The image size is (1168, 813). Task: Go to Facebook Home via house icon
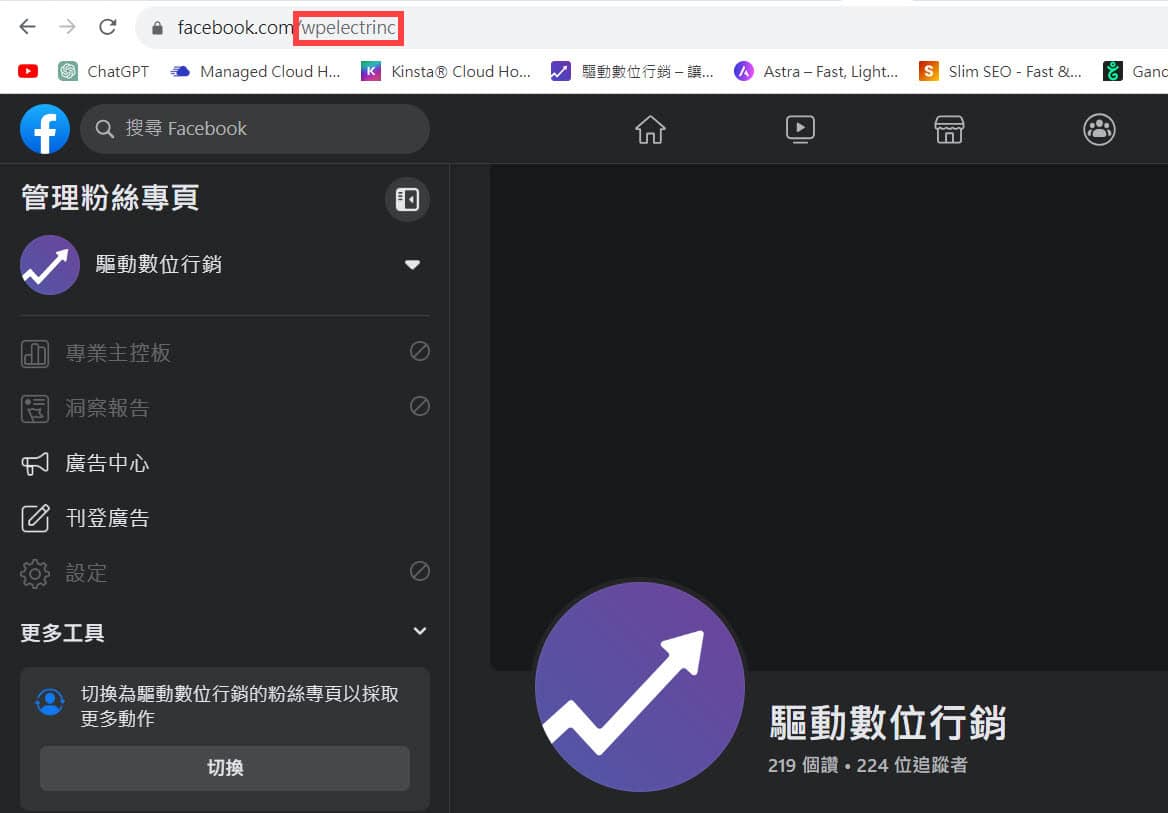click(x=650, y=130)
